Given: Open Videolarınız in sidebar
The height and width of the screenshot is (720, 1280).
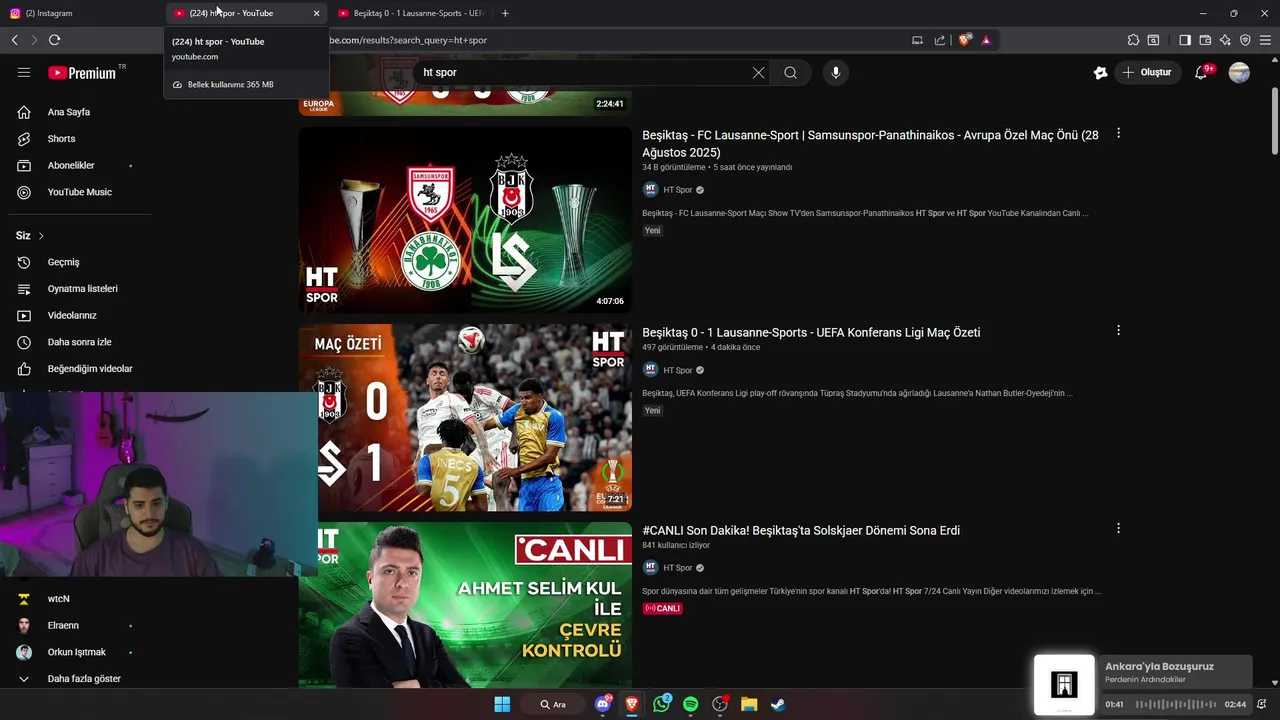Looking at the screenshot, I should pyautogui.click(x=72, y=315).
